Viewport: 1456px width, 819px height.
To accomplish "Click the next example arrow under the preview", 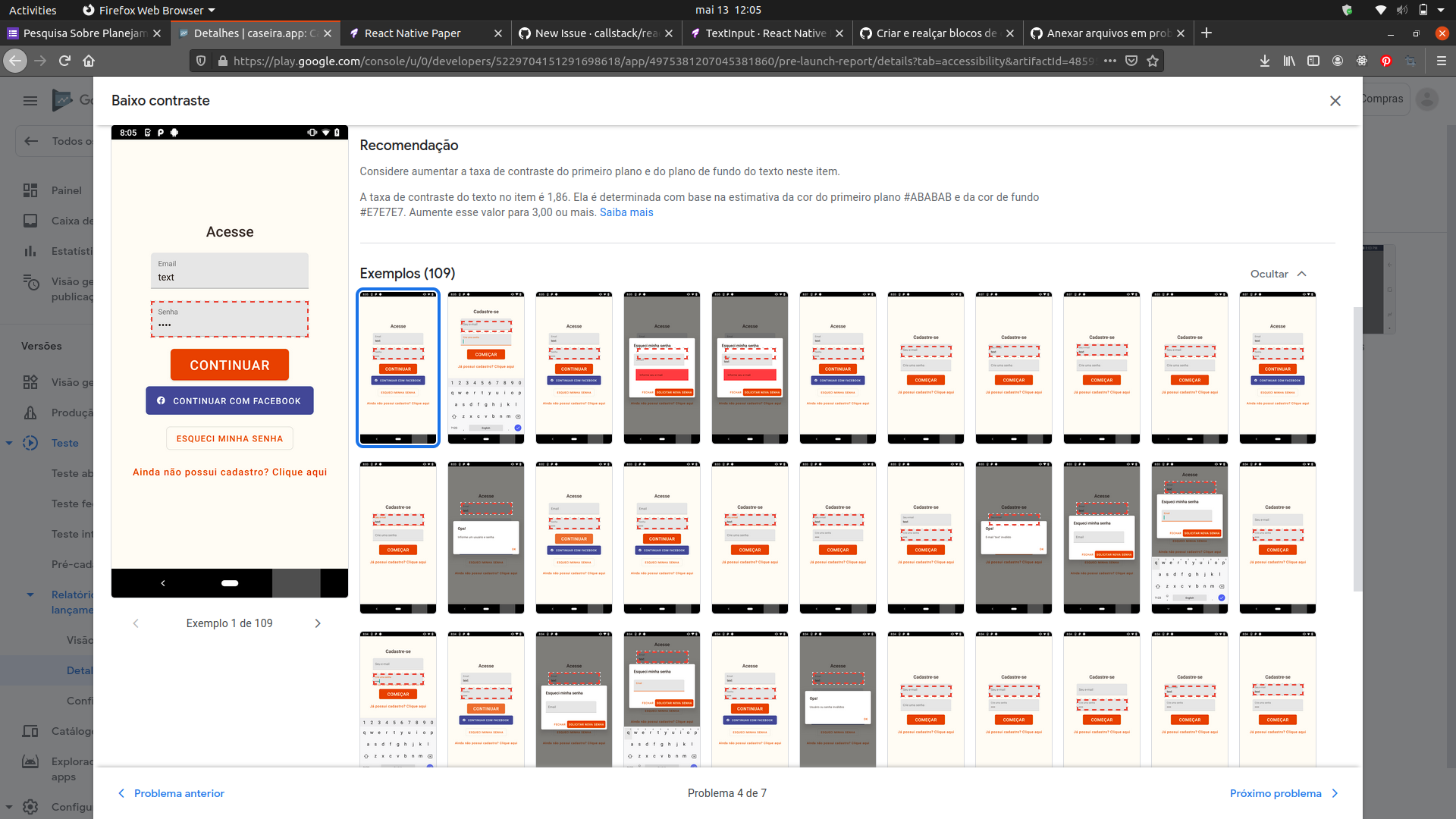I will click(318, 623).
